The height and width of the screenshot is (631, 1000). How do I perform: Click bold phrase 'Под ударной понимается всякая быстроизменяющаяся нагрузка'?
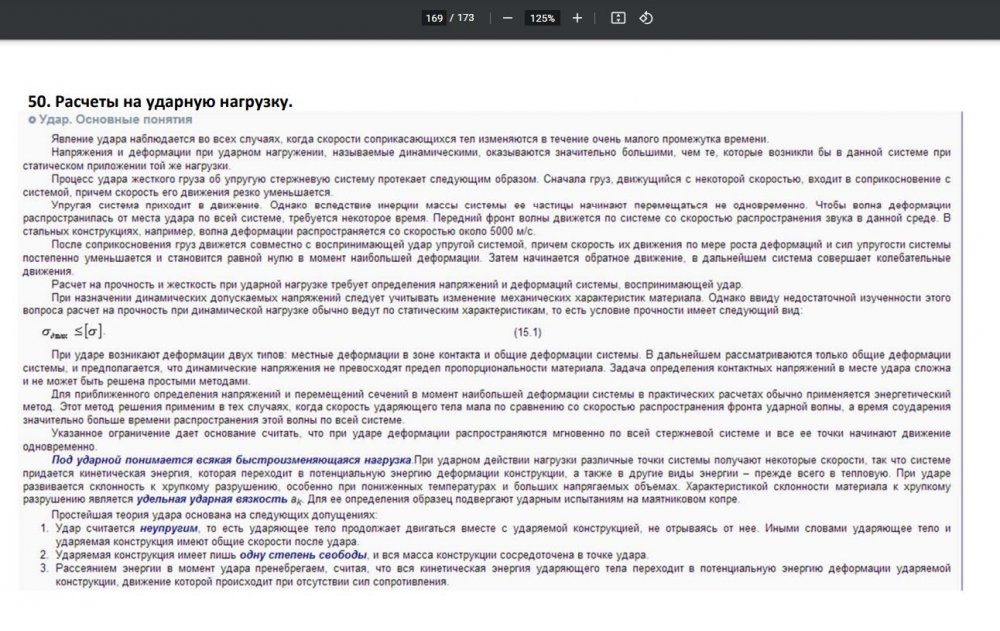pos(232,460)
